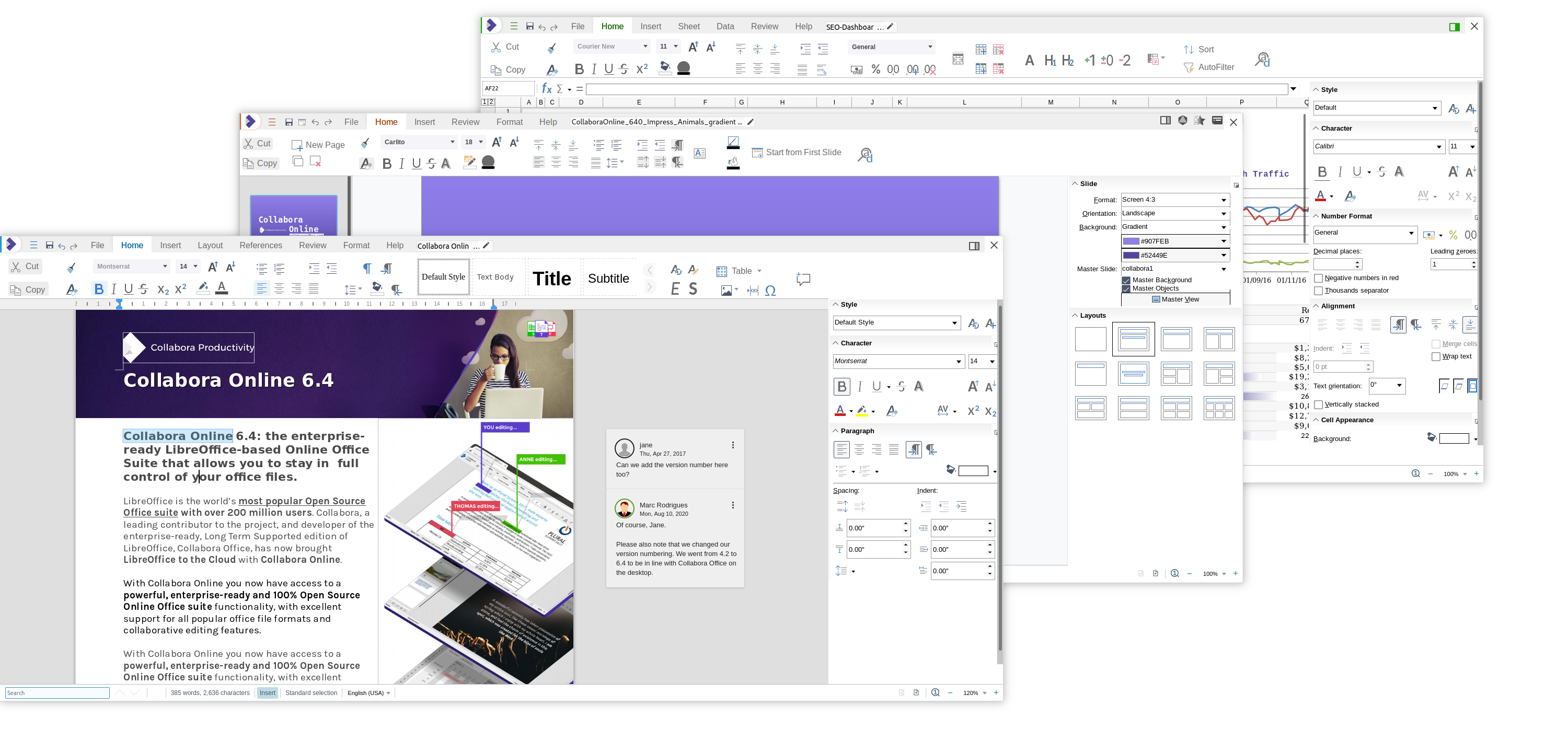Click Search field in Writer status bar
The height and width of the screenshot is (729, 1568).
click(57, 693)
